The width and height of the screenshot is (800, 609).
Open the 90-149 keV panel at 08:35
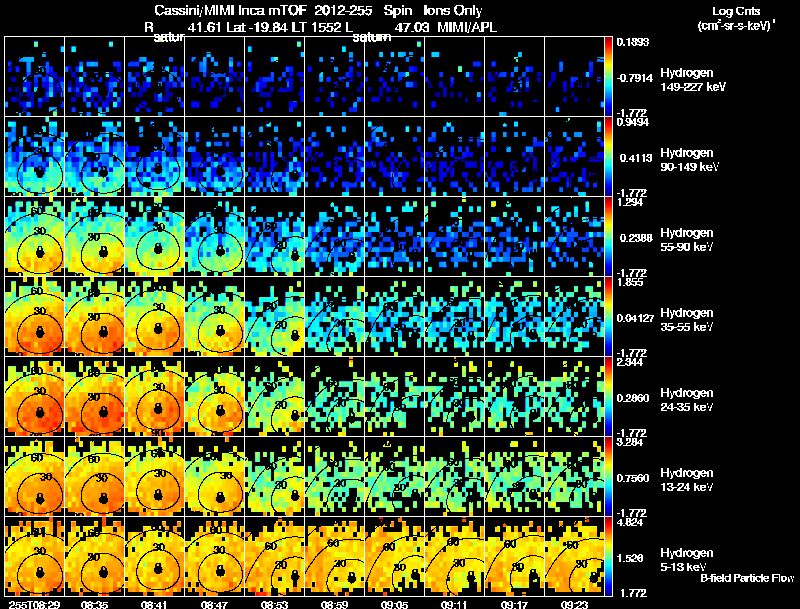[x=94, y=157]
